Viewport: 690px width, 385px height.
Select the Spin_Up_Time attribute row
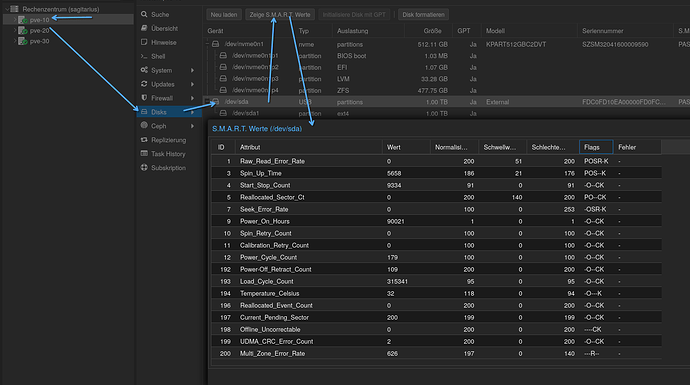pyautogui.click(x=436, y=173)
